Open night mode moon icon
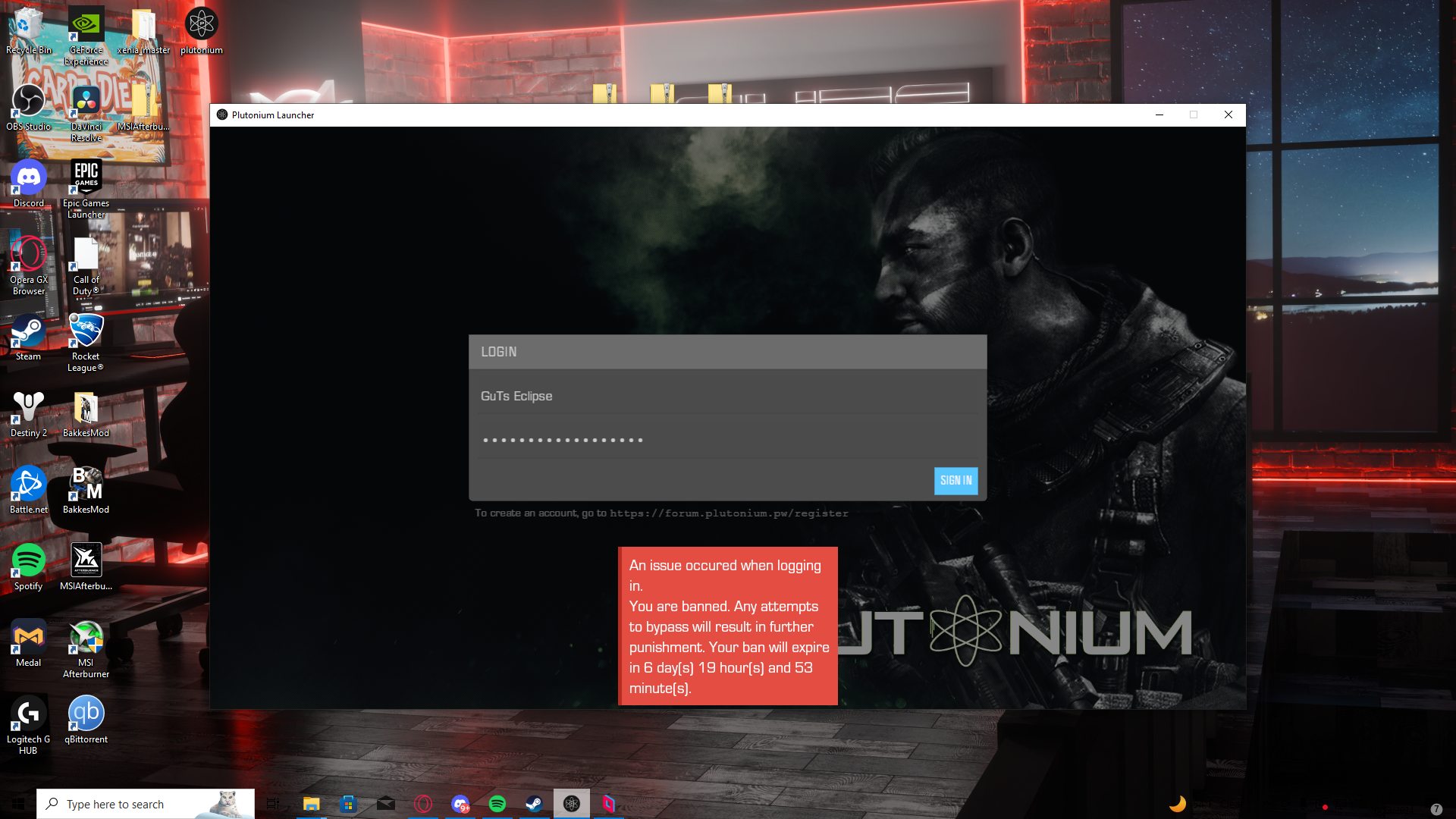 [1176, 803]
